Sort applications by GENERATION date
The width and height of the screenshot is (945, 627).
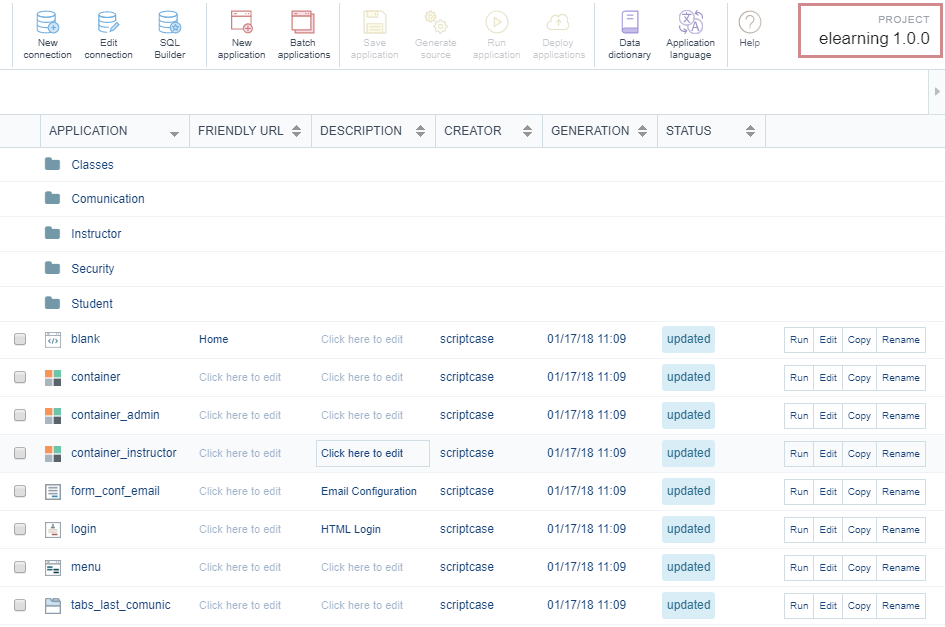coord(640,130)
